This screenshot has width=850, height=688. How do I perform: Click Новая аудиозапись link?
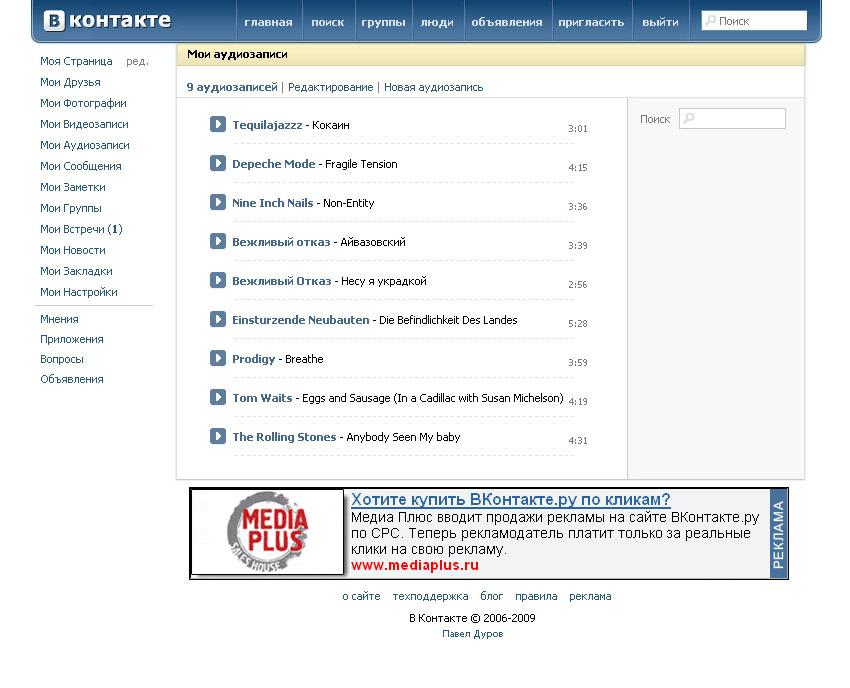433,87
